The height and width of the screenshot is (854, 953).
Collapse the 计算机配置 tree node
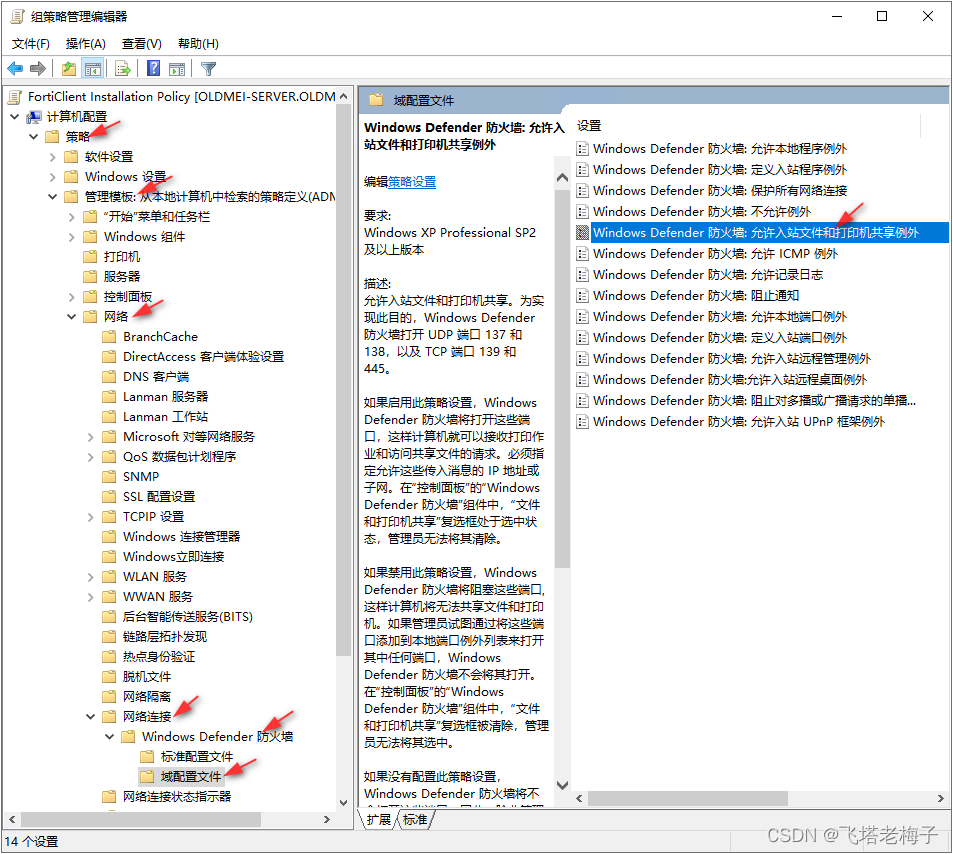(15, 117)
